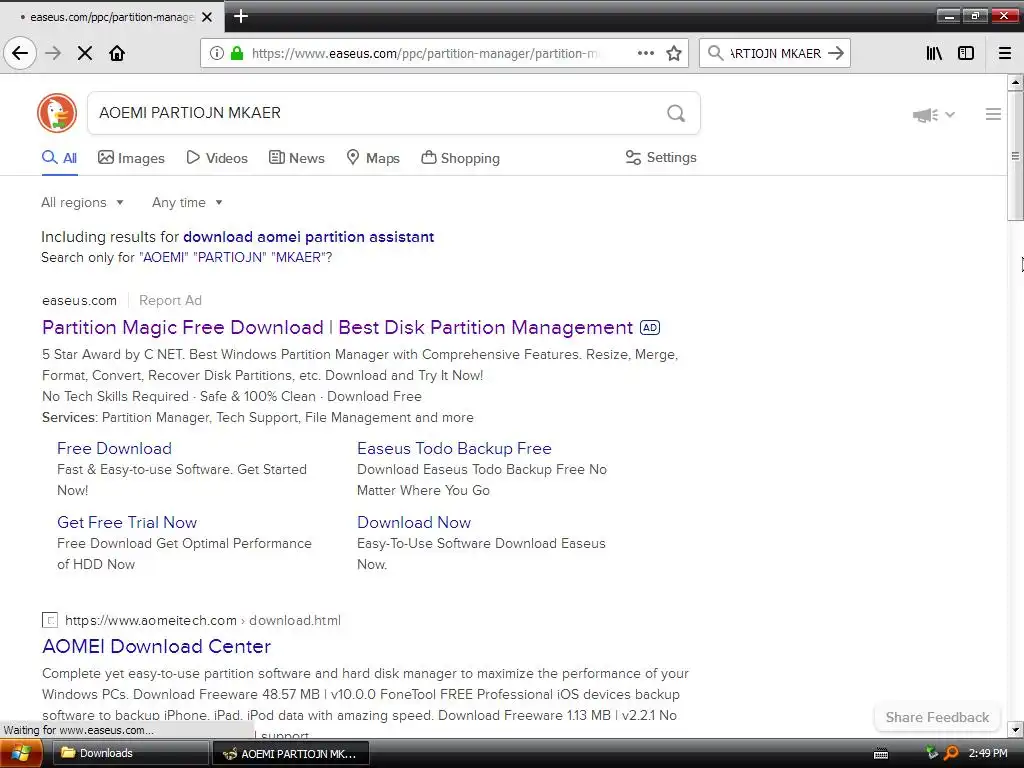This screenshot has height=768, width=1024.
Task: Click the vertical scrollbar thumb
Action: [1015, 155]
